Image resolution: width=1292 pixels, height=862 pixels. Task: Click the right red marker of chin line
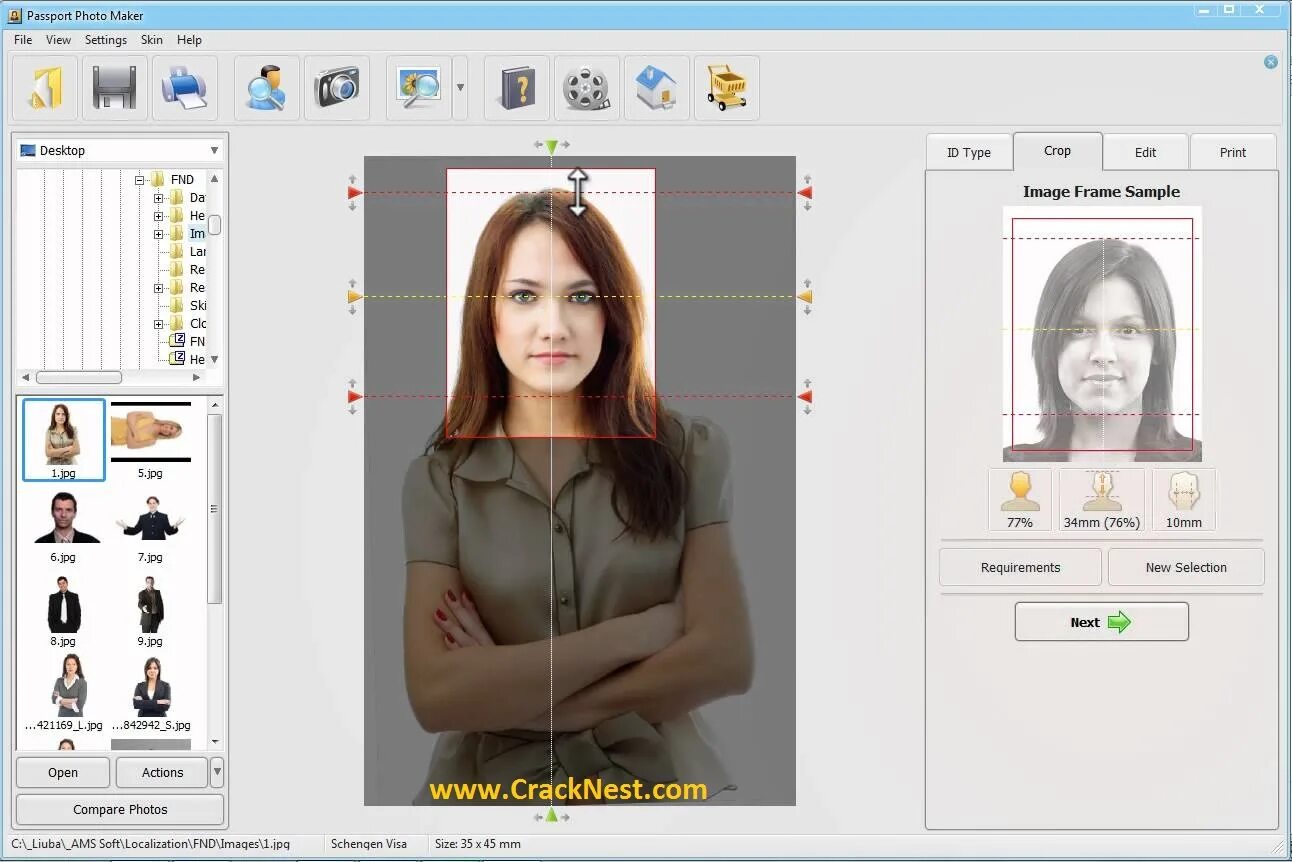(x=805, y=397)
